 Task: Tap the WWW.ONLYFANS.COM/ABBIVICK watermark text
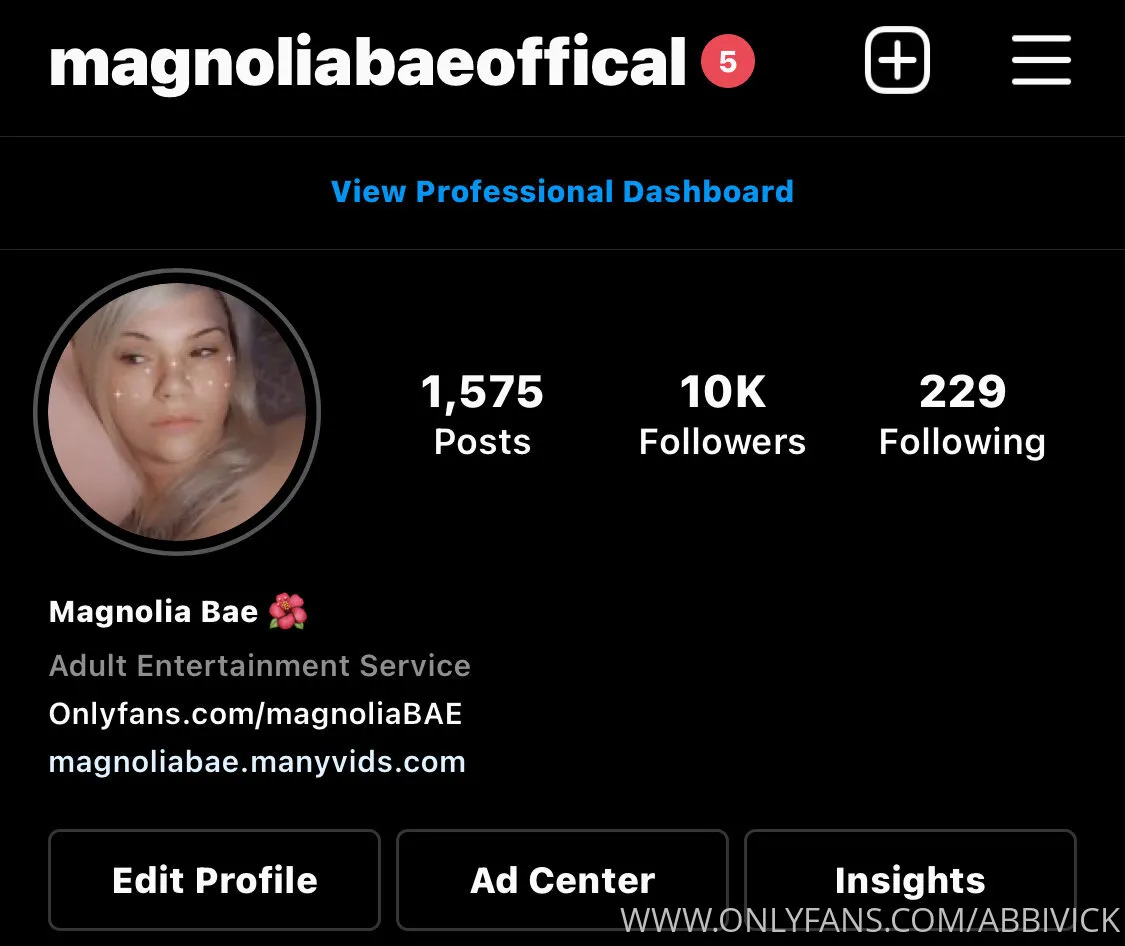(x=870, y=921)
